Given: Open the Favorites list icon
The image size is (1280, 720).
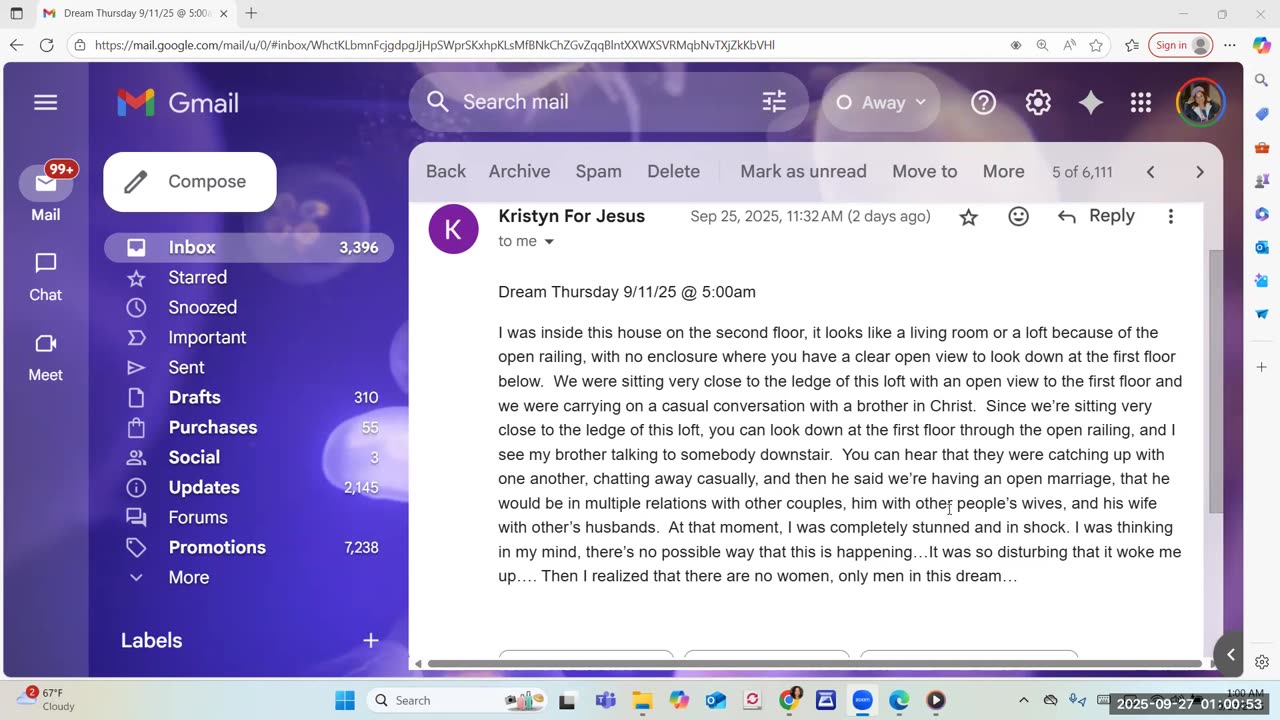Looking at the screenshot, I should pos(1132,45).
